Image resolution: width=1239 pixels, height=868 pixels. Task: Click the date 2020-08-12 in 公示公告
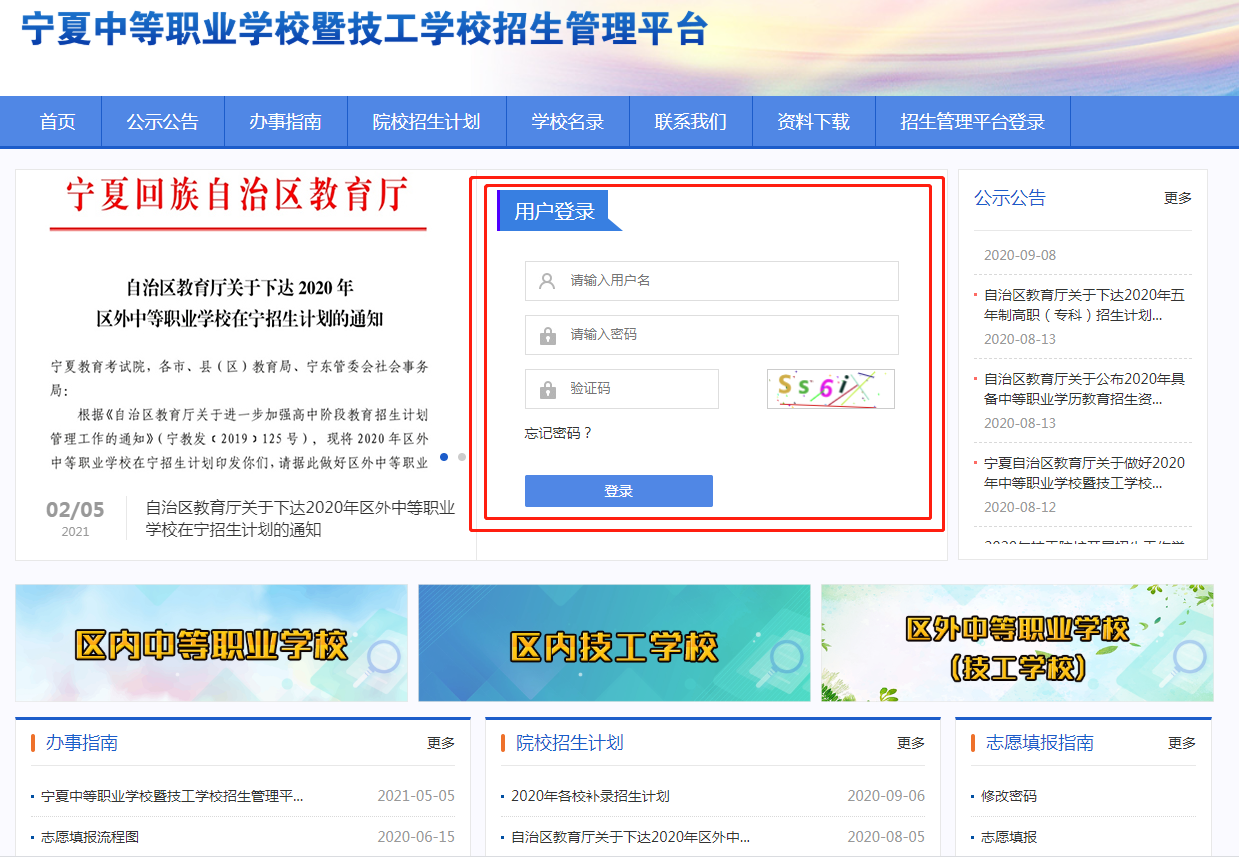tap(1020, 507)
